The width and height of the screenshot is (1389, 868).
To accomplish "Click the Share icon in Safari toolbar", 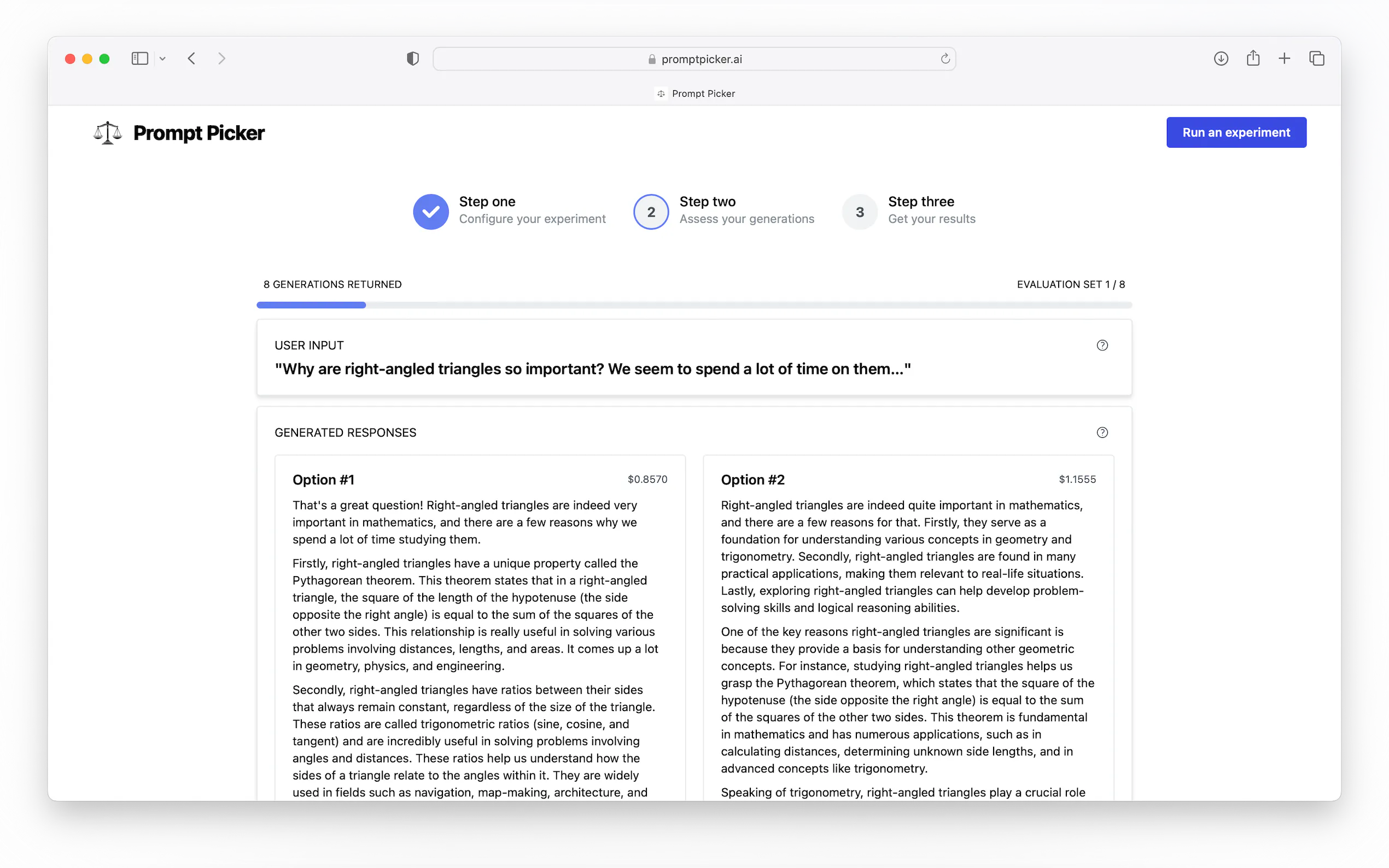I will coord(1253,58).
